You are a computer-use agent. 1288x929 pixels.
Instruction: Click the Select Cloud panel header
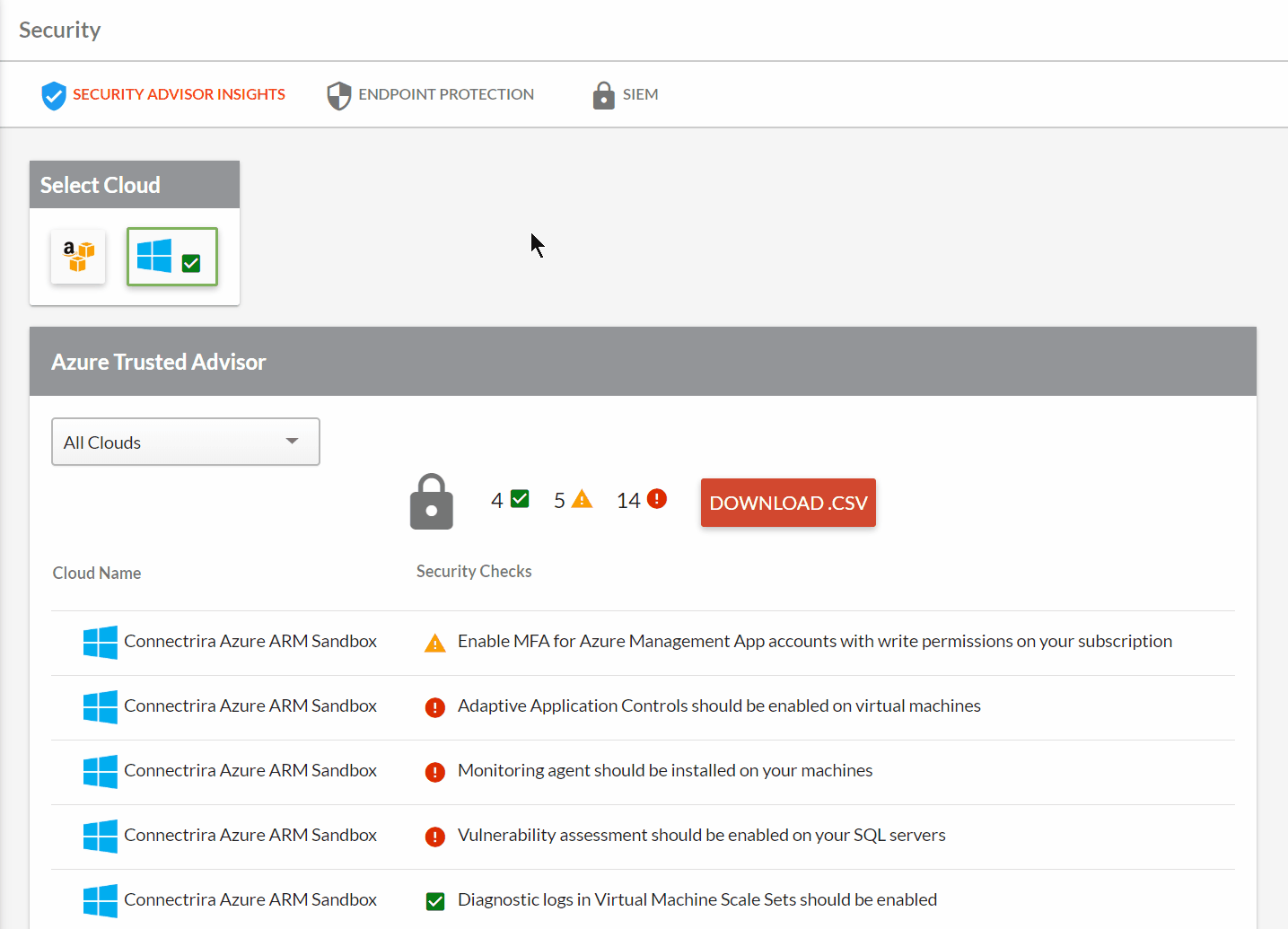pos(135,185)
